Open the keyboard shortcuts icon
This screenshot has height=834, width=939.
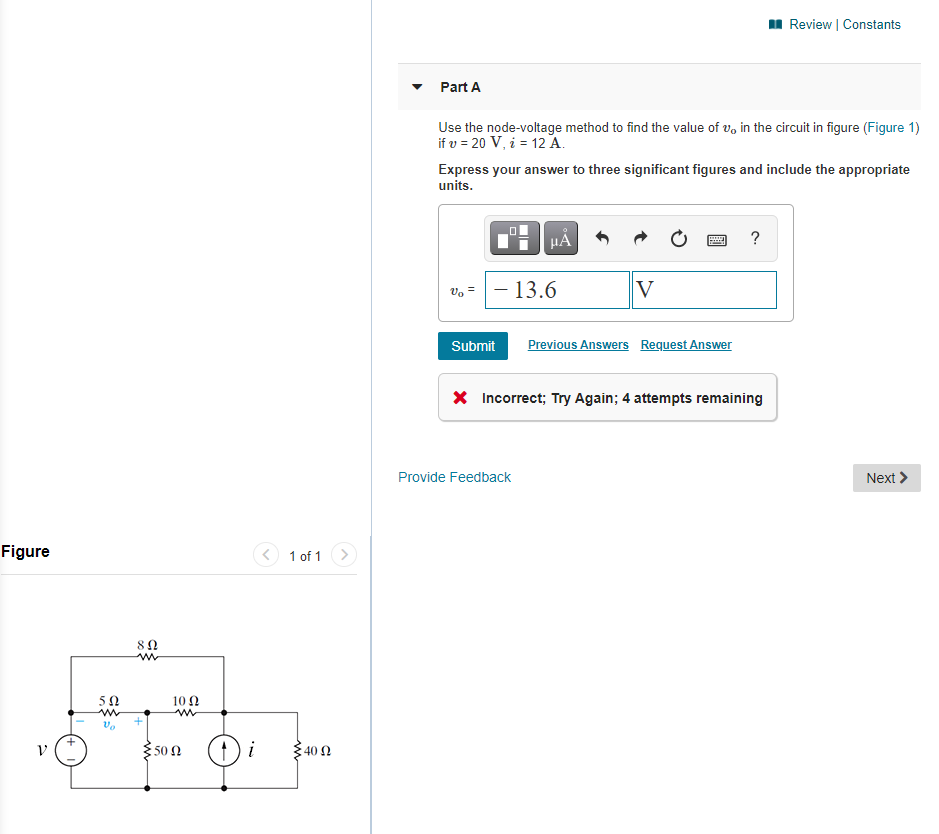(x=716, y=238)
